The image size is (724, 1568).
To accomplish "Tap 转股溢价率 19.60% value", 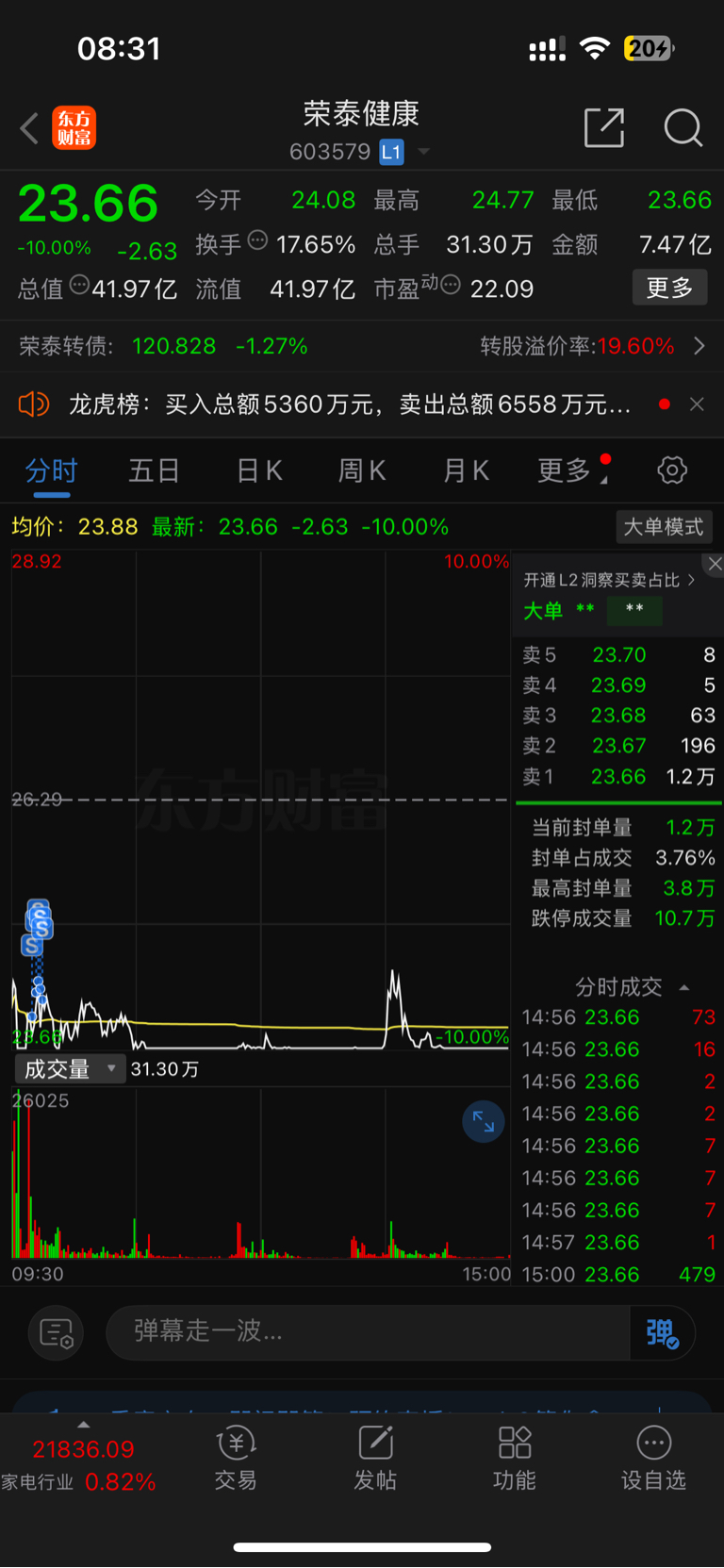I will (635, 346).
